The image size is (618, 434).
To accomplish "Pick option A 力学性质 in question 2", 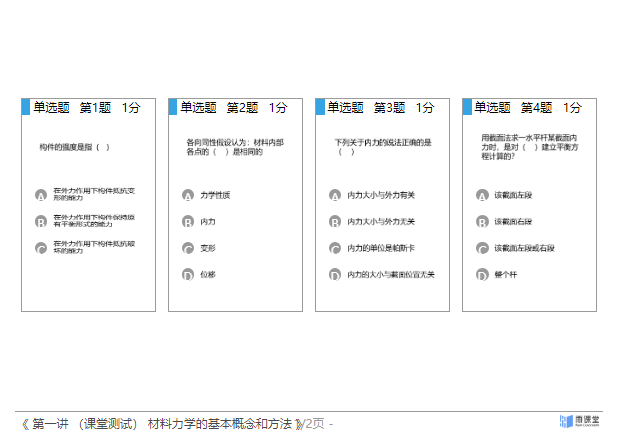I will pos(188,195).
